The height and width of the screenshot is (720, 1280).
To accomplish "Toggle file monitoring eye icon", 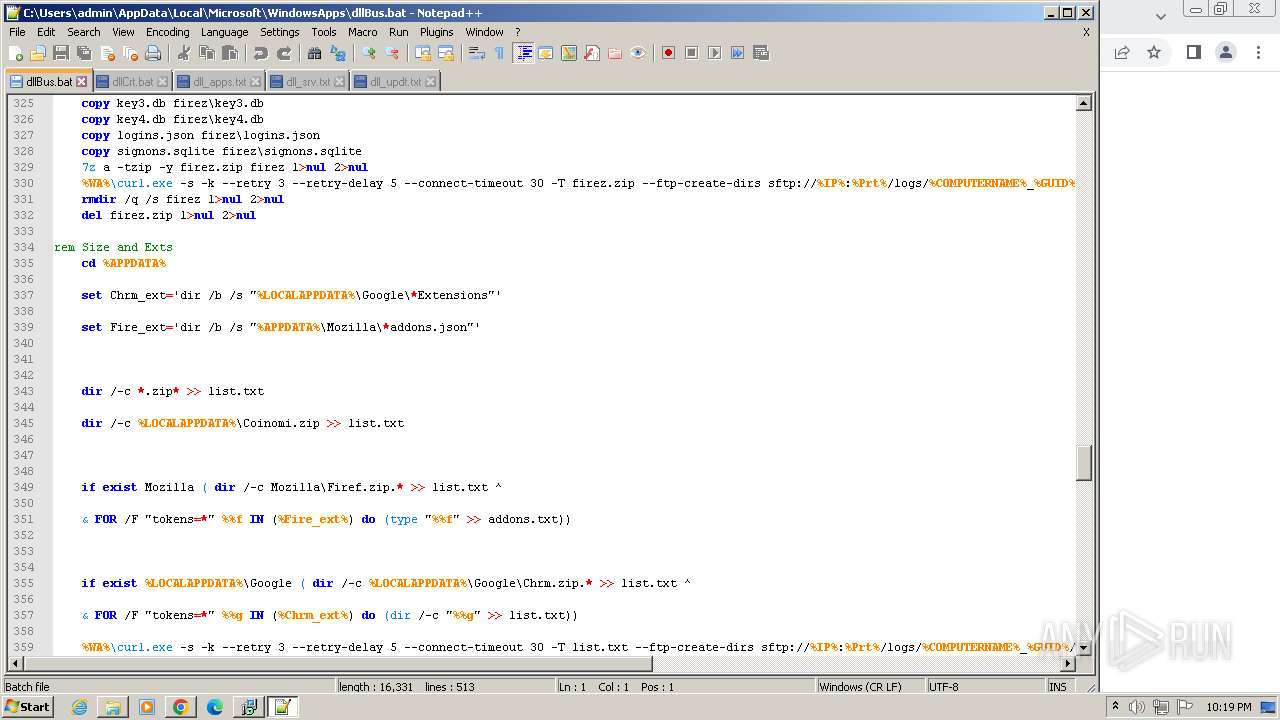I will tap(638, 53).
